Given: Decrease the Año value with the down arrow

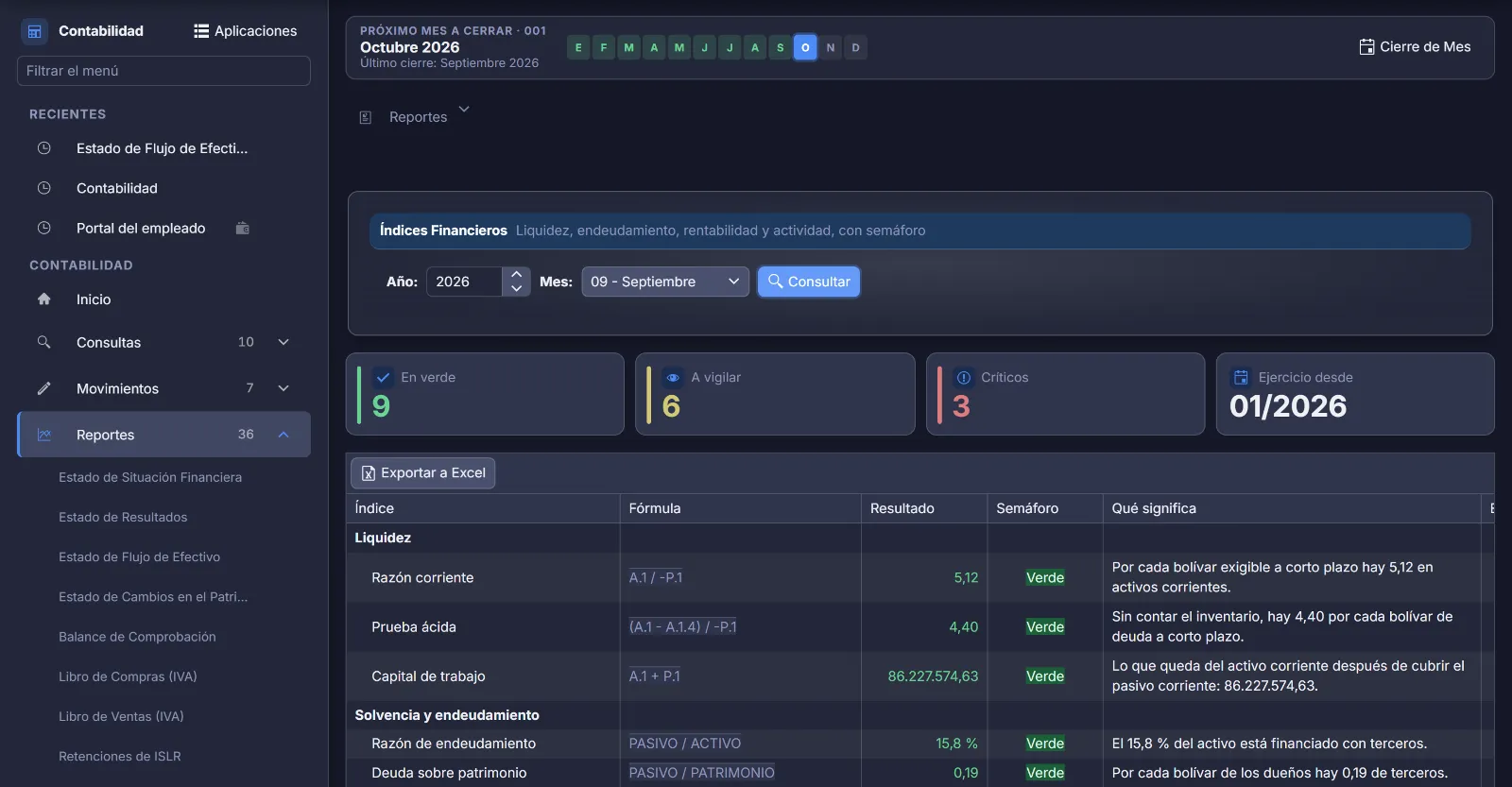Looking at the screenshot, I should pos(517,288).
